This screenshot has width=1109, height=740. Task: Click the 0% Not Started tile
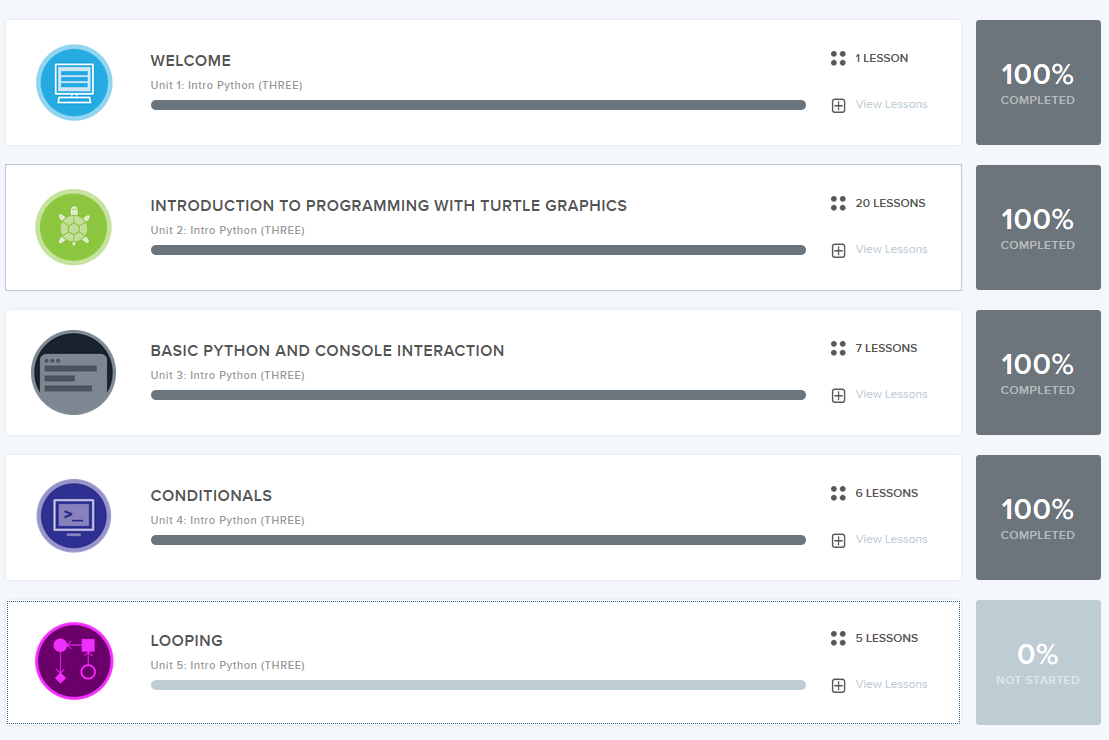click(x=1038, y=662)
